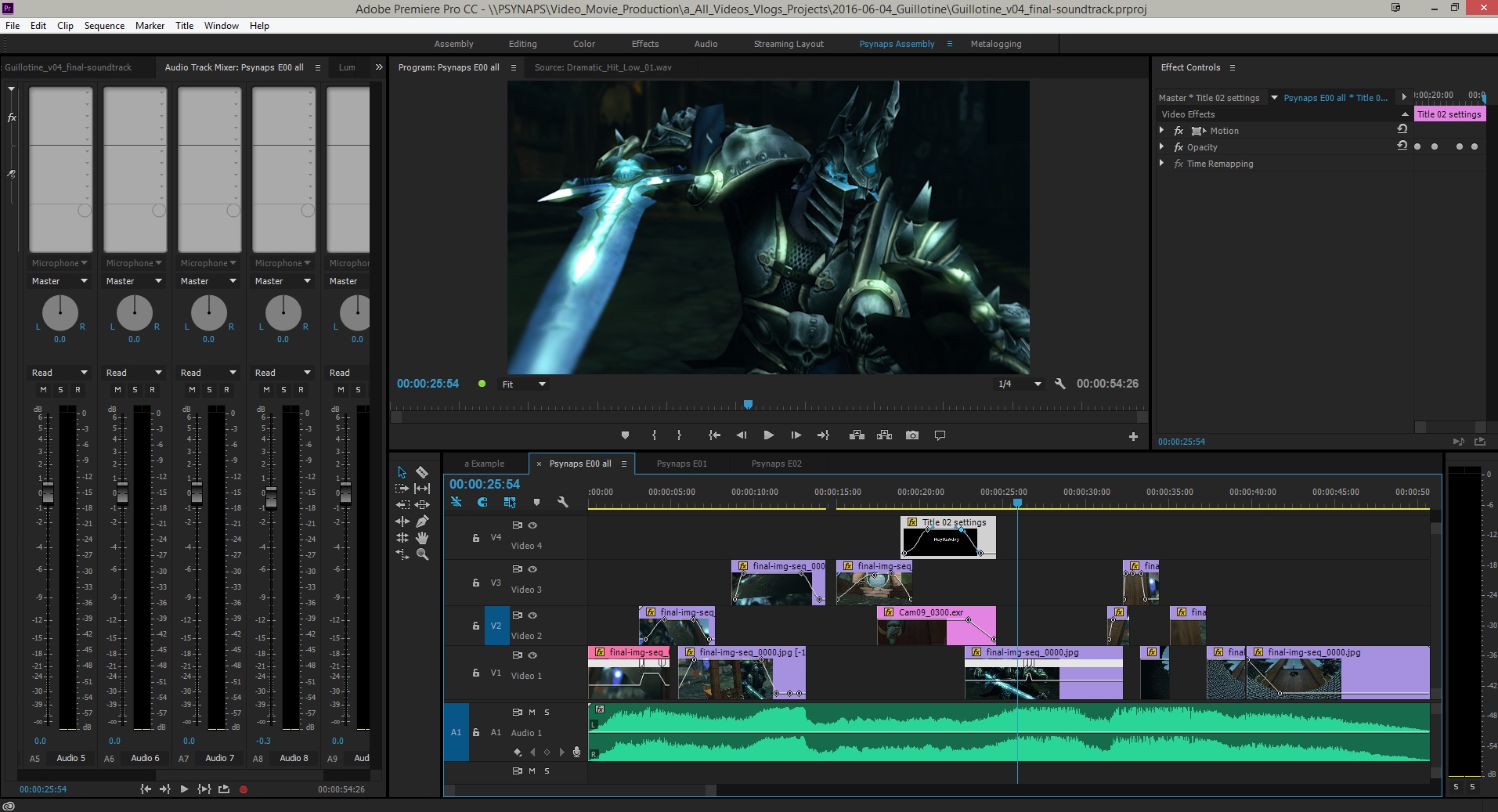Click Mark In in Program monitor
The width and height of the screenshot is (1498, 812).
click(654, 435)
